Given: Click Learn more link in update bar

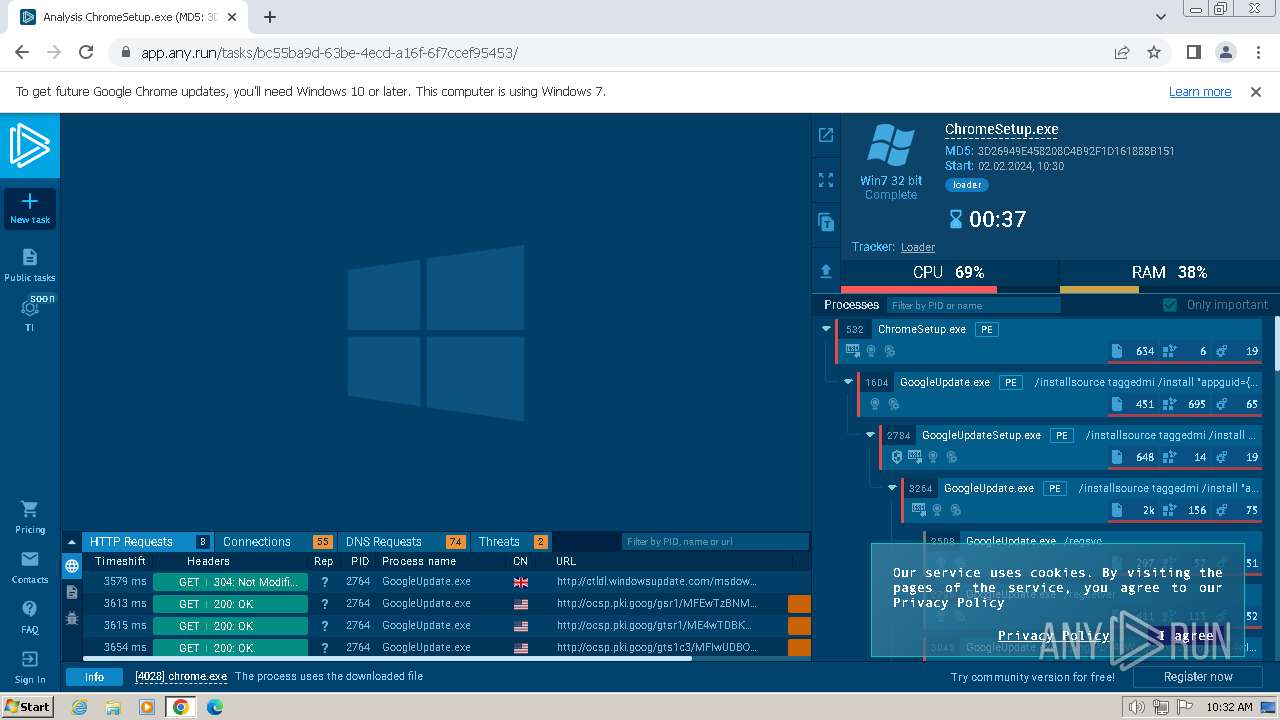Looking at the screenshot, I should click(x=1200, y=92).
